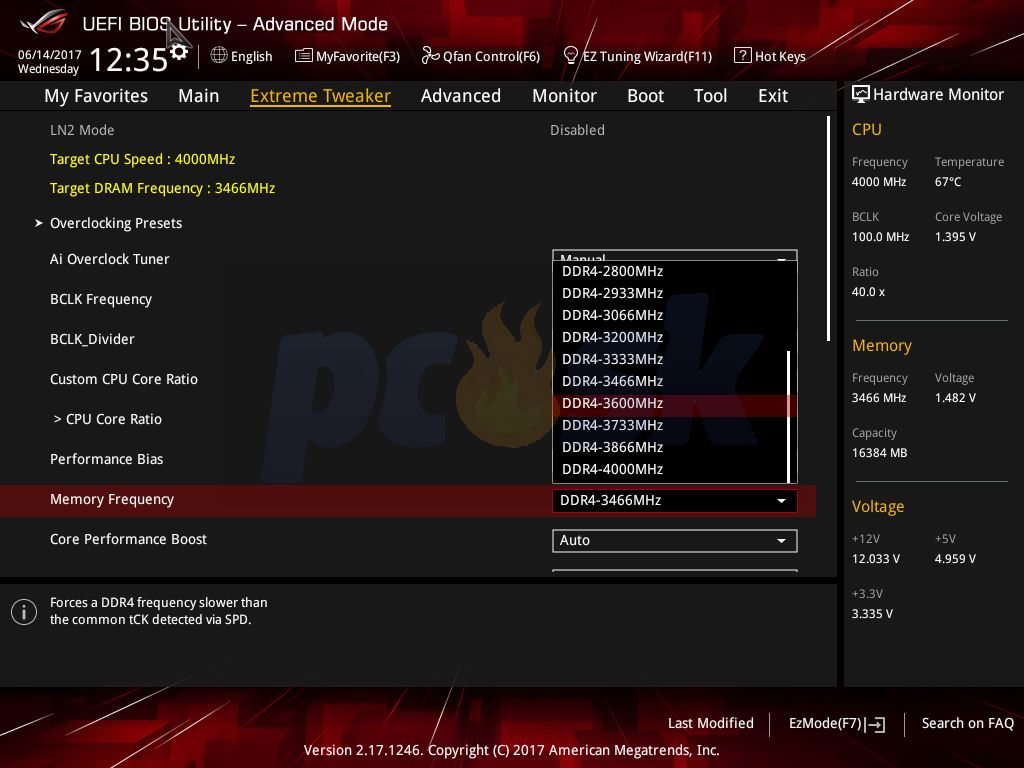Click Target CPU Speed : 4000MHz text

(x=142, y=159)
